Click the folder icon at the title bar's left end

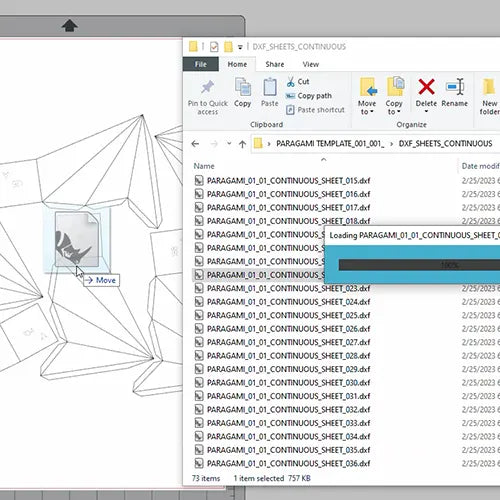coord(193,46)
